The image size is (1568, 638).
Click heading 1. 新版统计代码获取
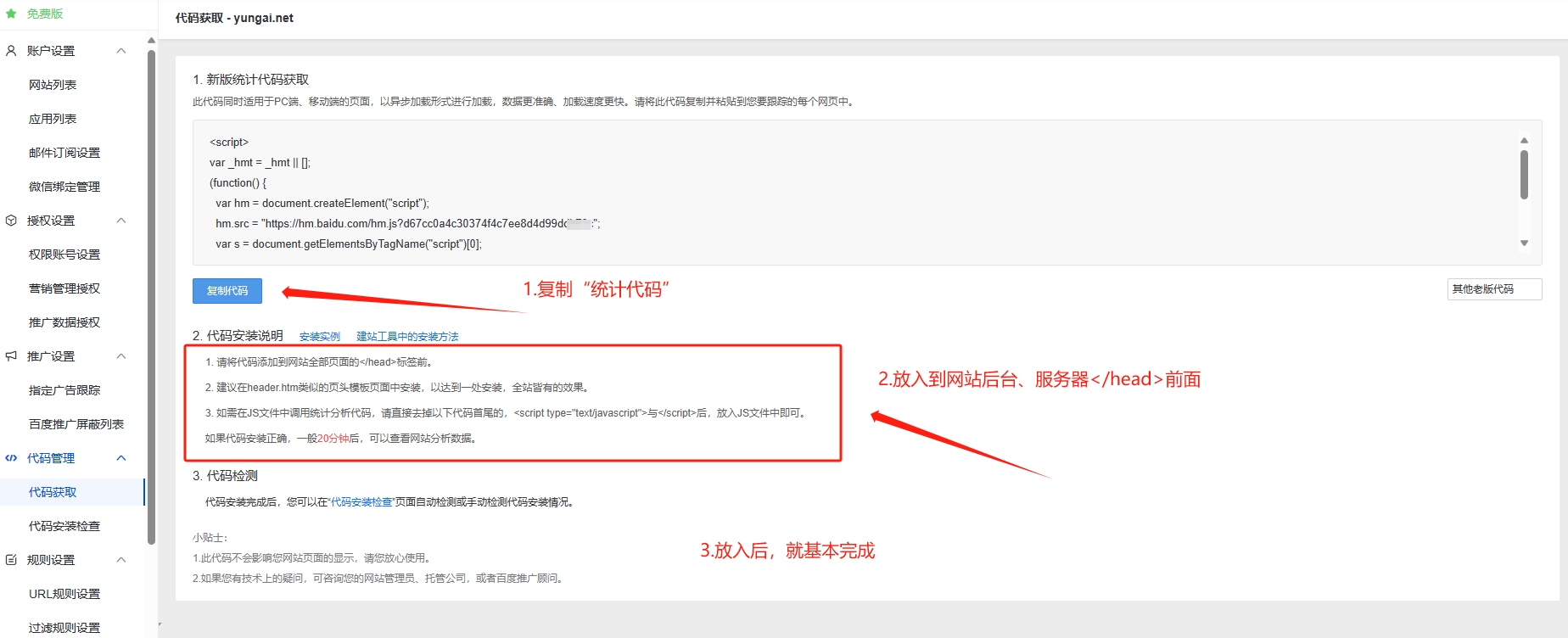pyautogui.click(x=250, y=80)
